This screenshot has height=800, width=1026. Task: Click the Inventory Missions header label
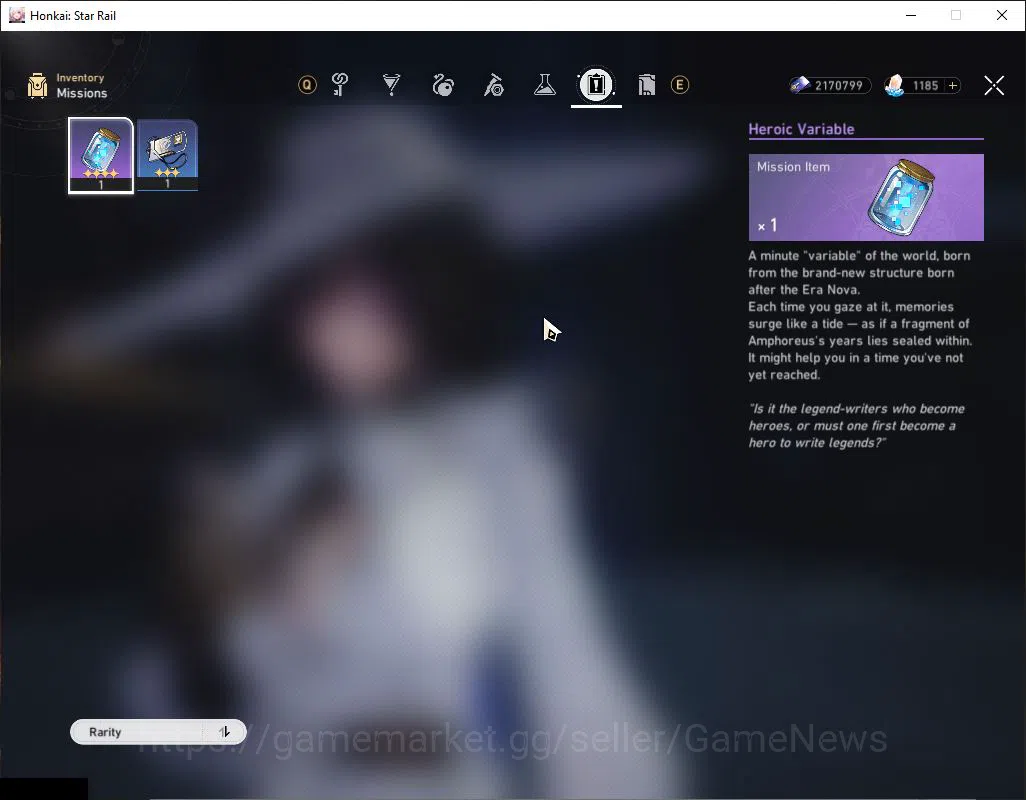click(x=82, y=86)
